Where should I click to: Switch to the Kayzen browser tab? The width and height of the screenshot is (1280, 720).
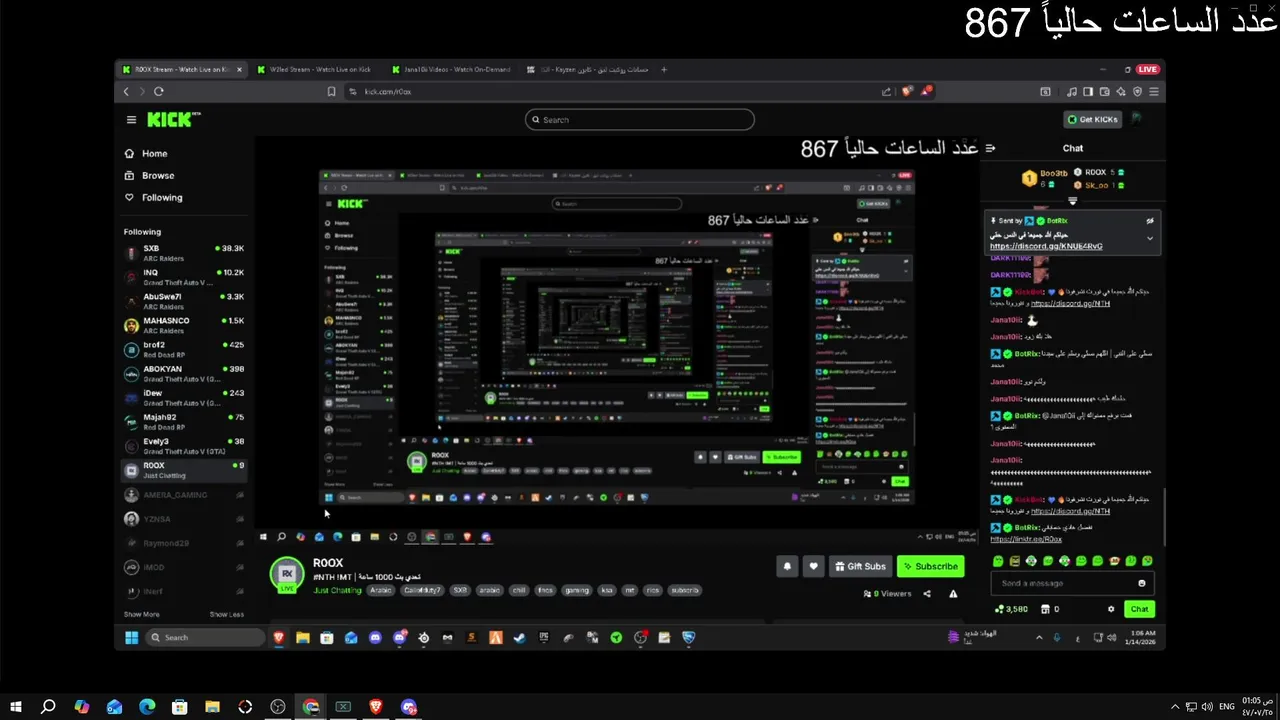(x=587, y=70)
